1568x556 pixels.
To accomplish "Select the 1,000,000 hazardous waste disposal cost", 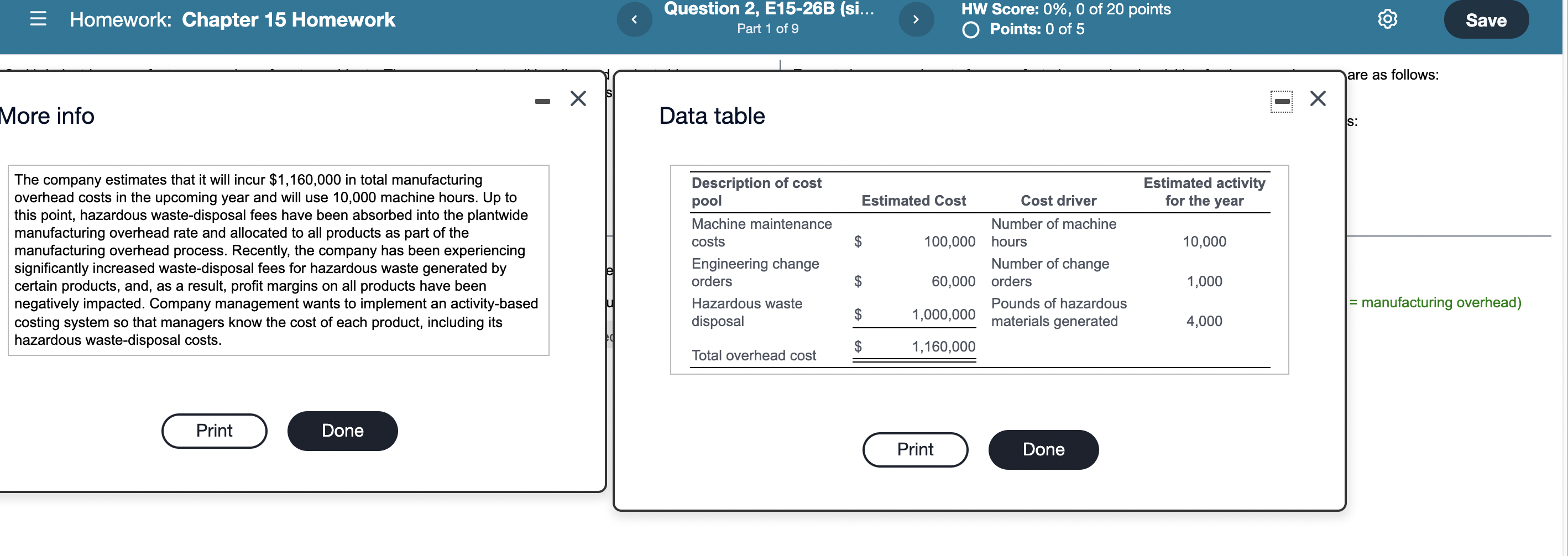I will click(x=943, y=314).
